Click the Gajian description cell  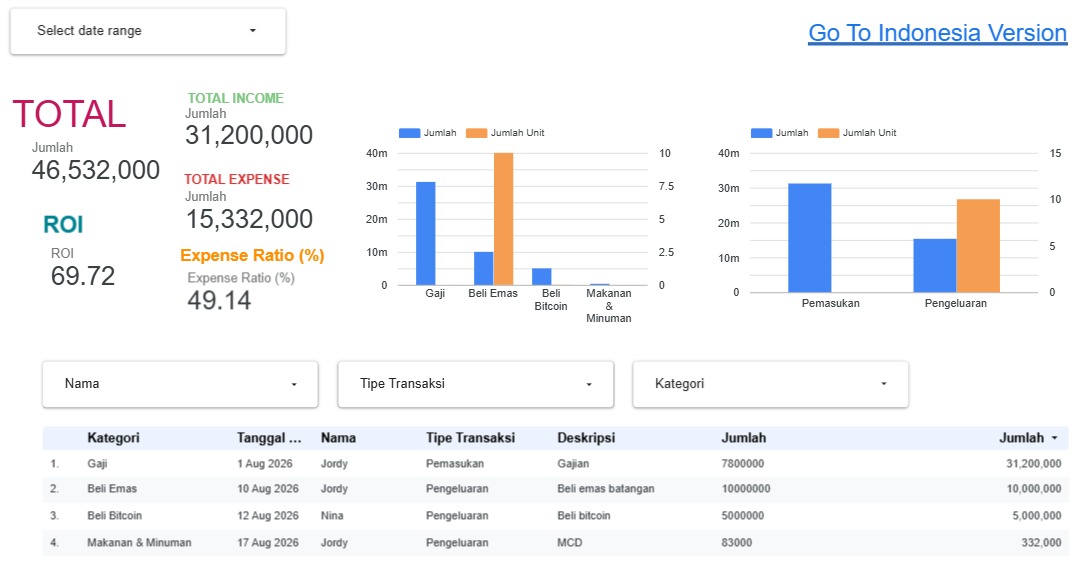(x=573, y=463)
